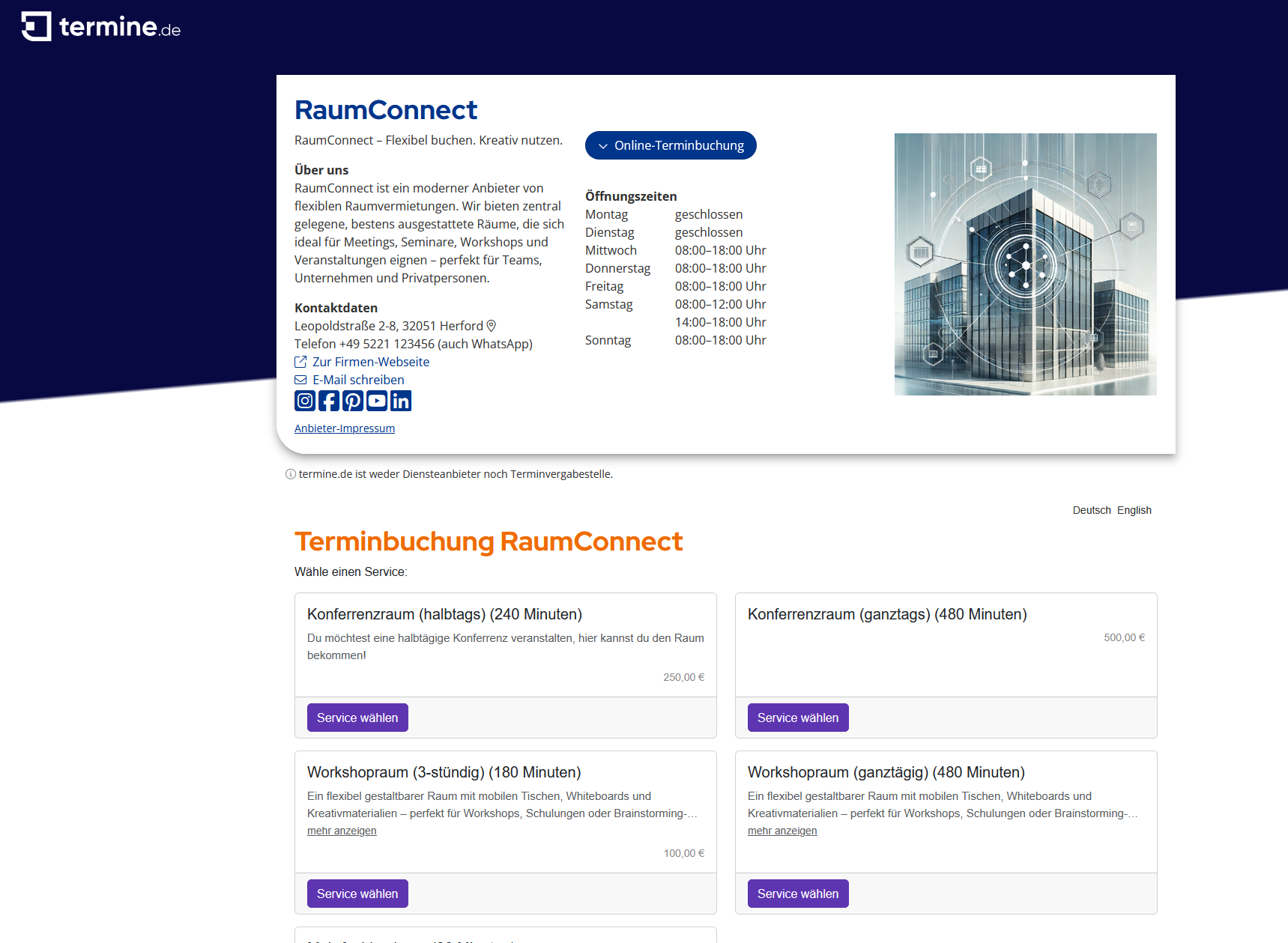Click the 500,00 € price

tap(1125, 637)
